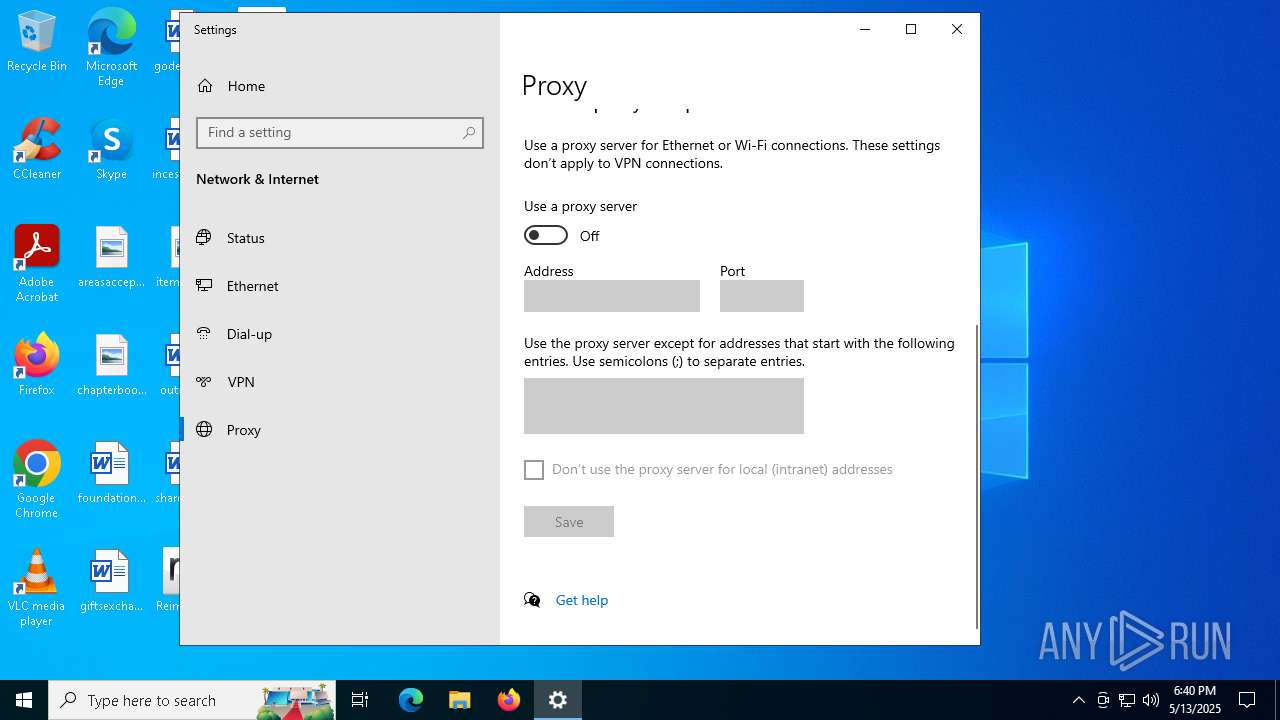Screen dimensions: 1280x720
Task: Click the volume speaker tray icon
Action: click(x=1151, y=700)
